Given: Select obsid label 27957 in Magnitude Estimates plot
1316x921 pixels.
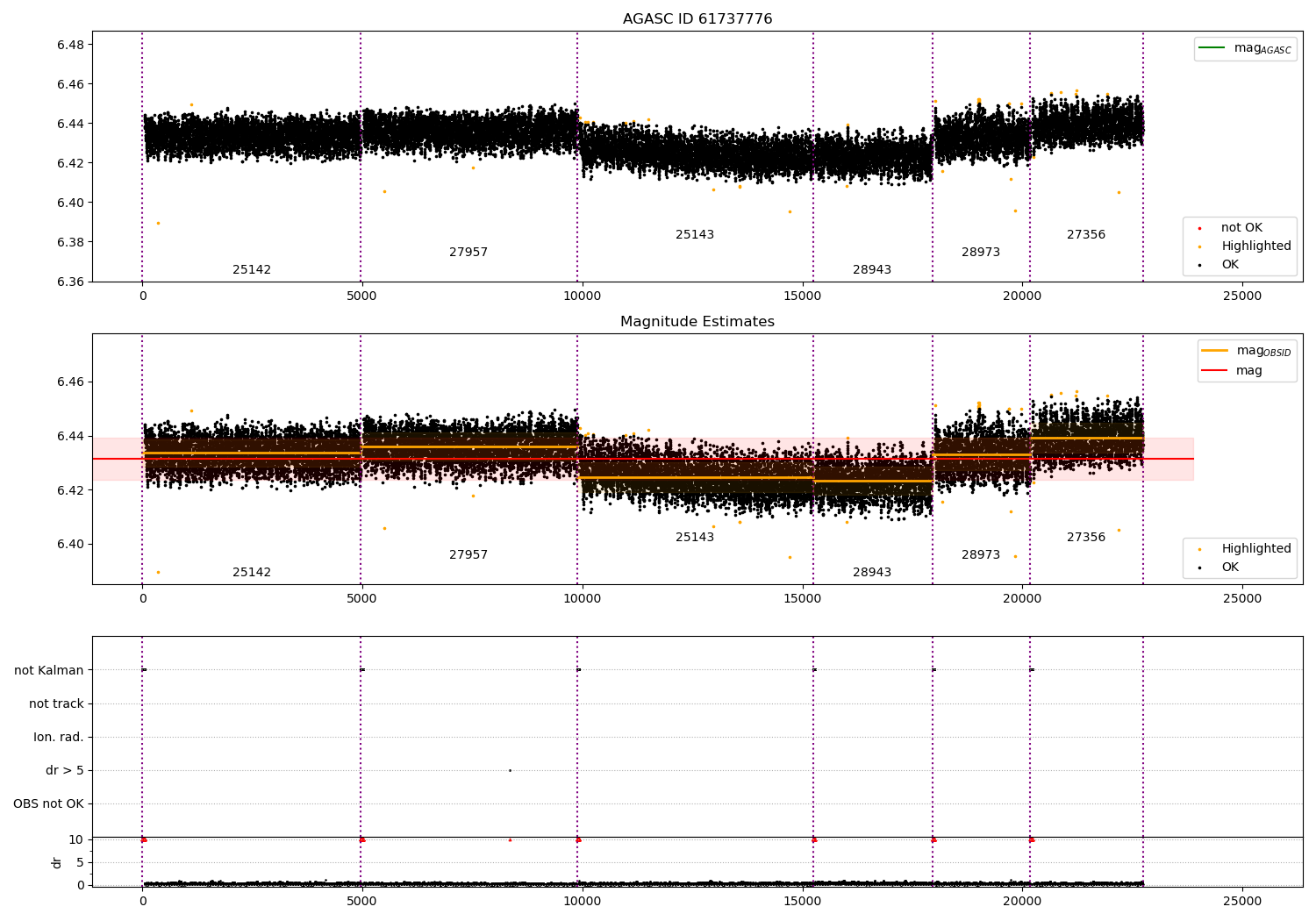Looking at the screenshot, I should coord(468,555).
